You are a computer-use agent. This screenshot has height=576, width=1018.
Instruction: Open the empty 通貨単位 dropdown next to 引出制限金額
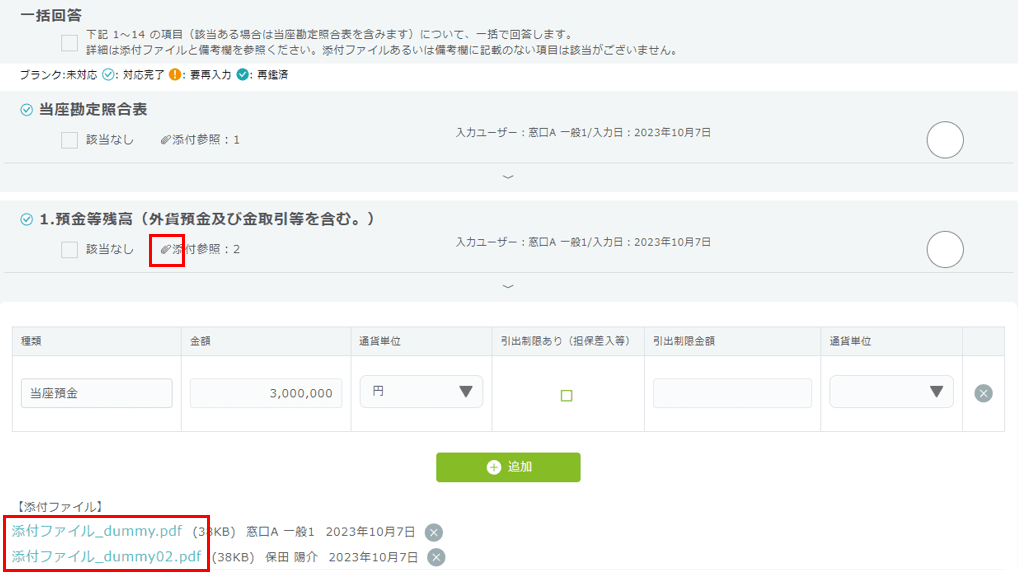pyautogui.click(x=891, y=392)
